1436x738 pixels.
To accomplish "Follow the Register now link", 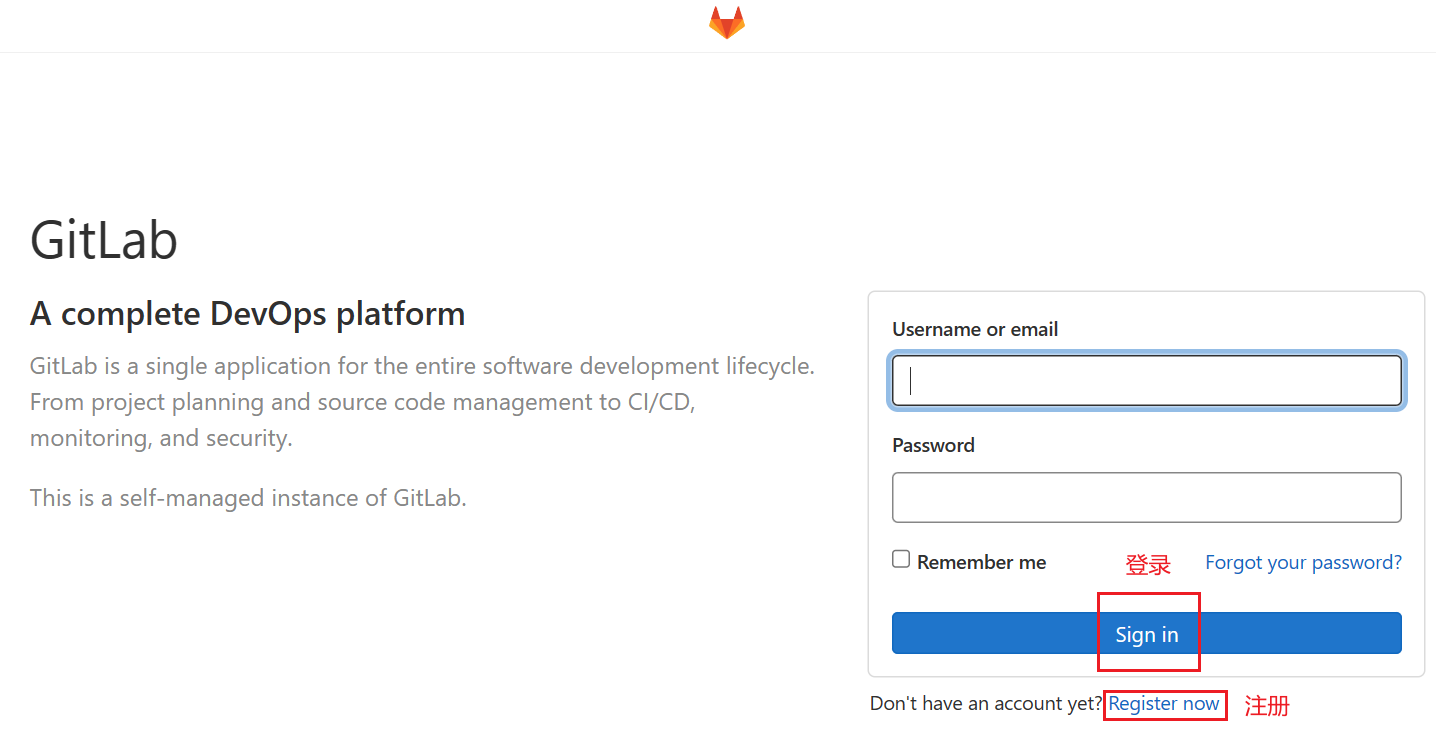I will 1164,704.
